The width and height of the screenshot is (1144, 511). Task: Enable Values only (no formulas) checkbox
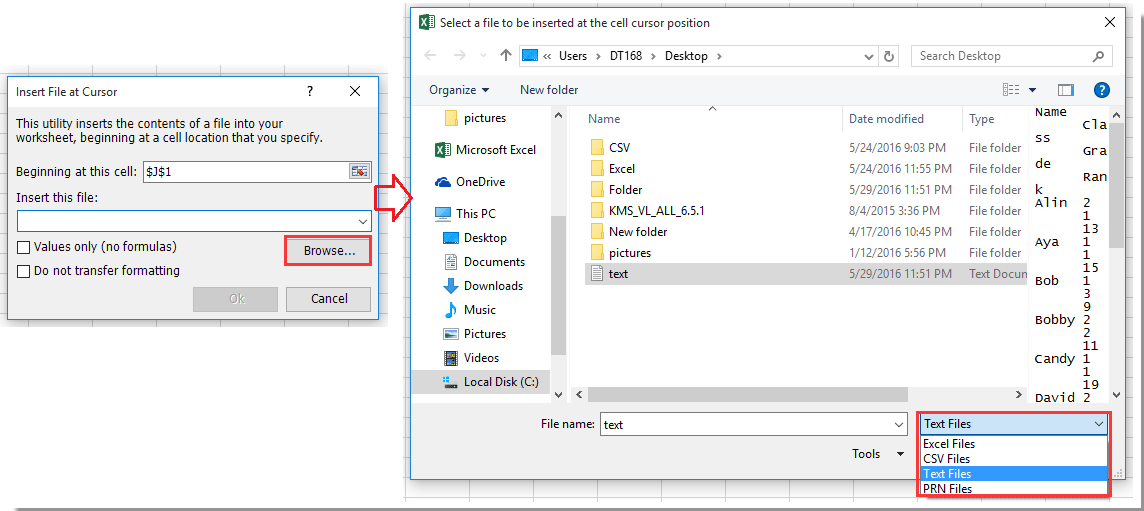click(23, 247)
